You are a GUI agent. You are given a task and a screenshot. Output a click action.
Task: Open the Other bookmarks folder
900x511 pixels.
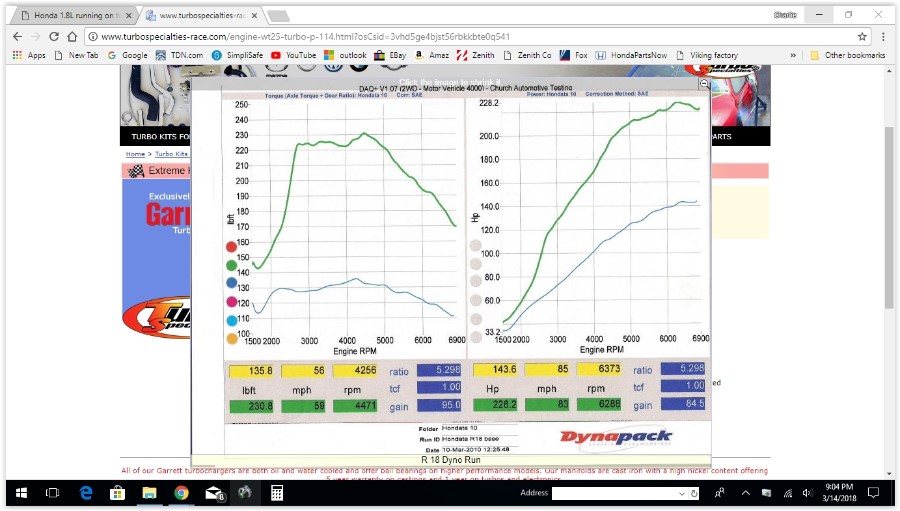pyautogui.click(x=848, y=55)
